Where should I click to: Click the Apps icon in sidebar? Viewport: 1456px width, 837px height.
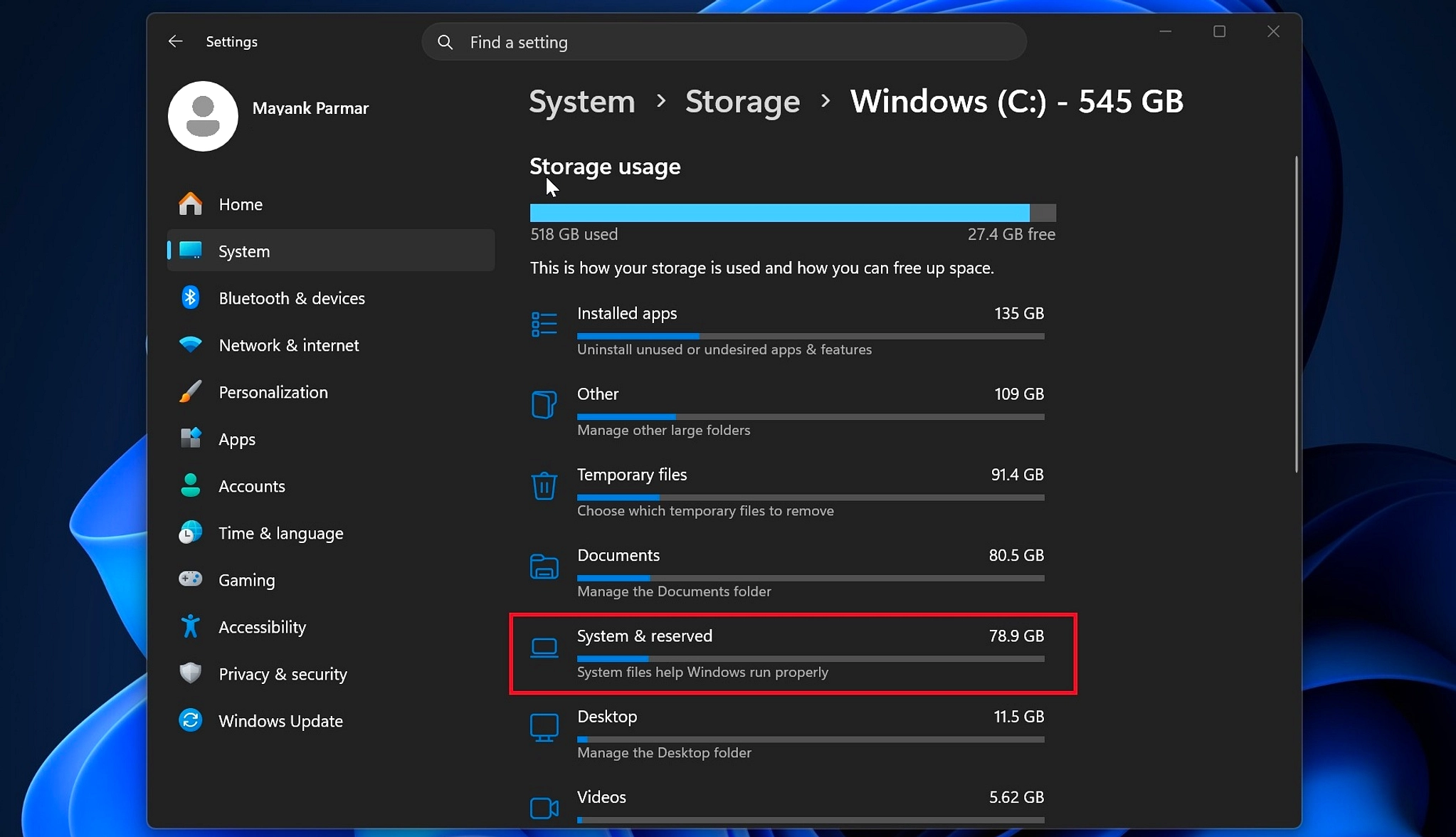click(190, 438)
